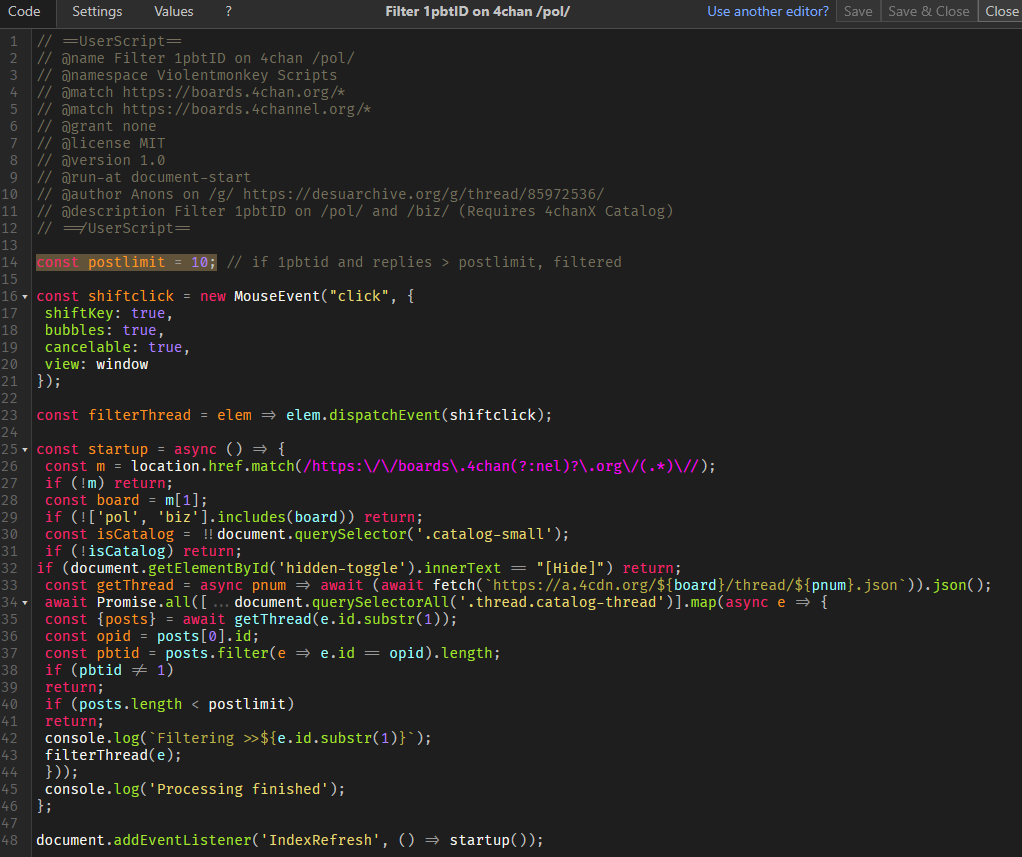Click the 'filterThread(e);' line
The image size is (1022, 857).
pos(113,755)
